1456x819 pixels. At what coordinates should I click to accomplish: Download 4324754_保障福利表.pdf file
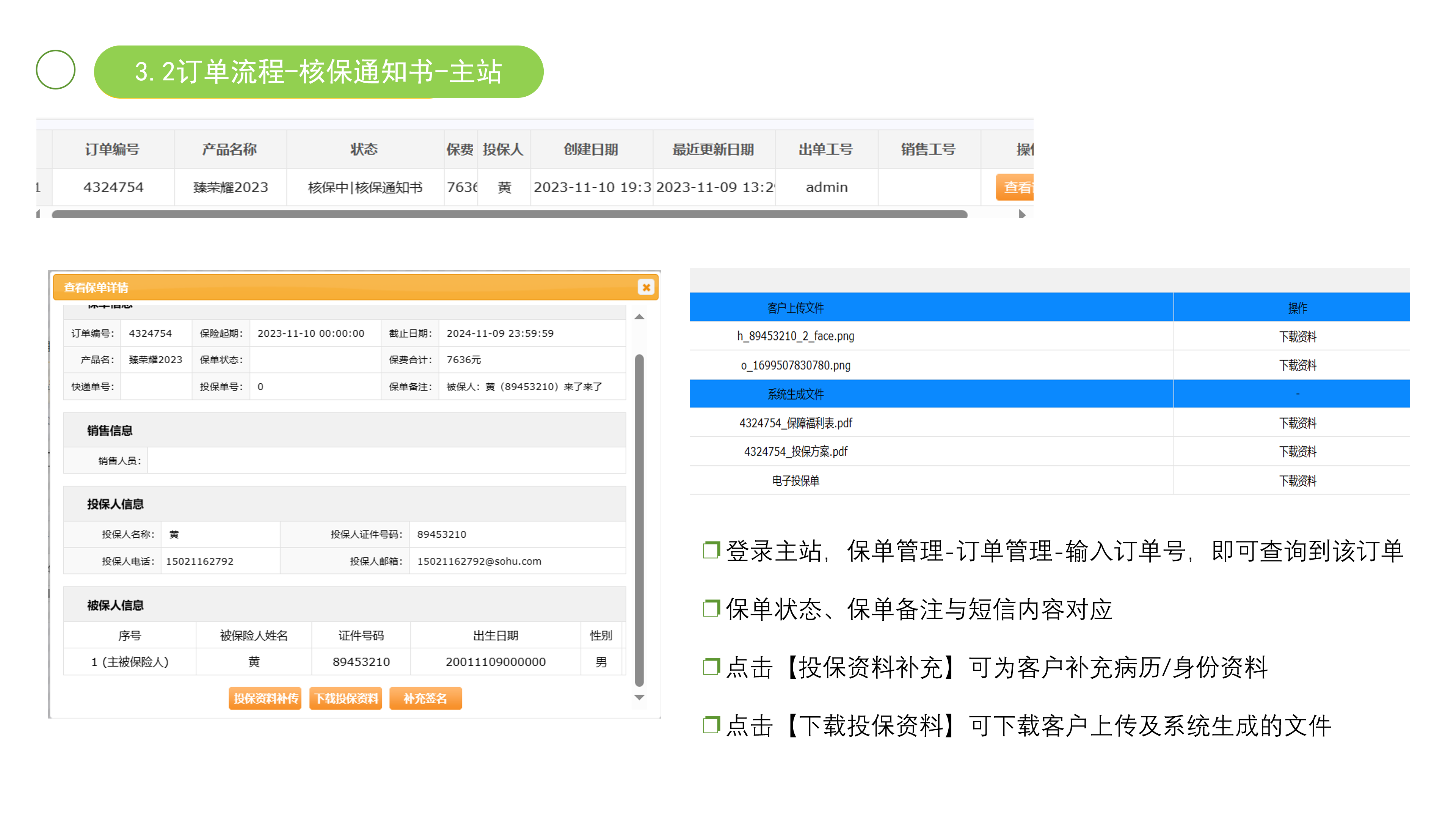point(1297,423)
